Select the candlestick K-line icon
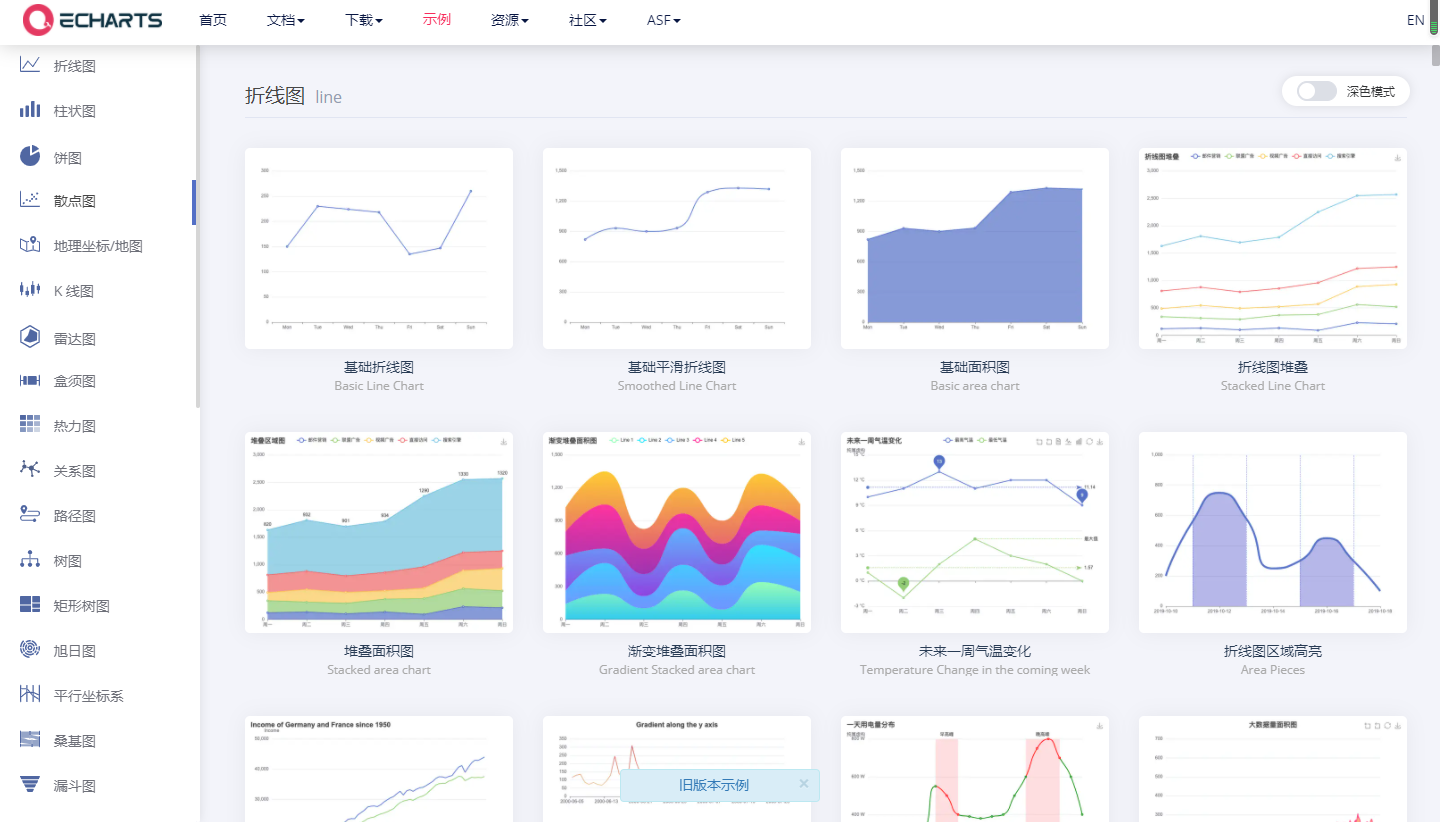 click(30, 290)
